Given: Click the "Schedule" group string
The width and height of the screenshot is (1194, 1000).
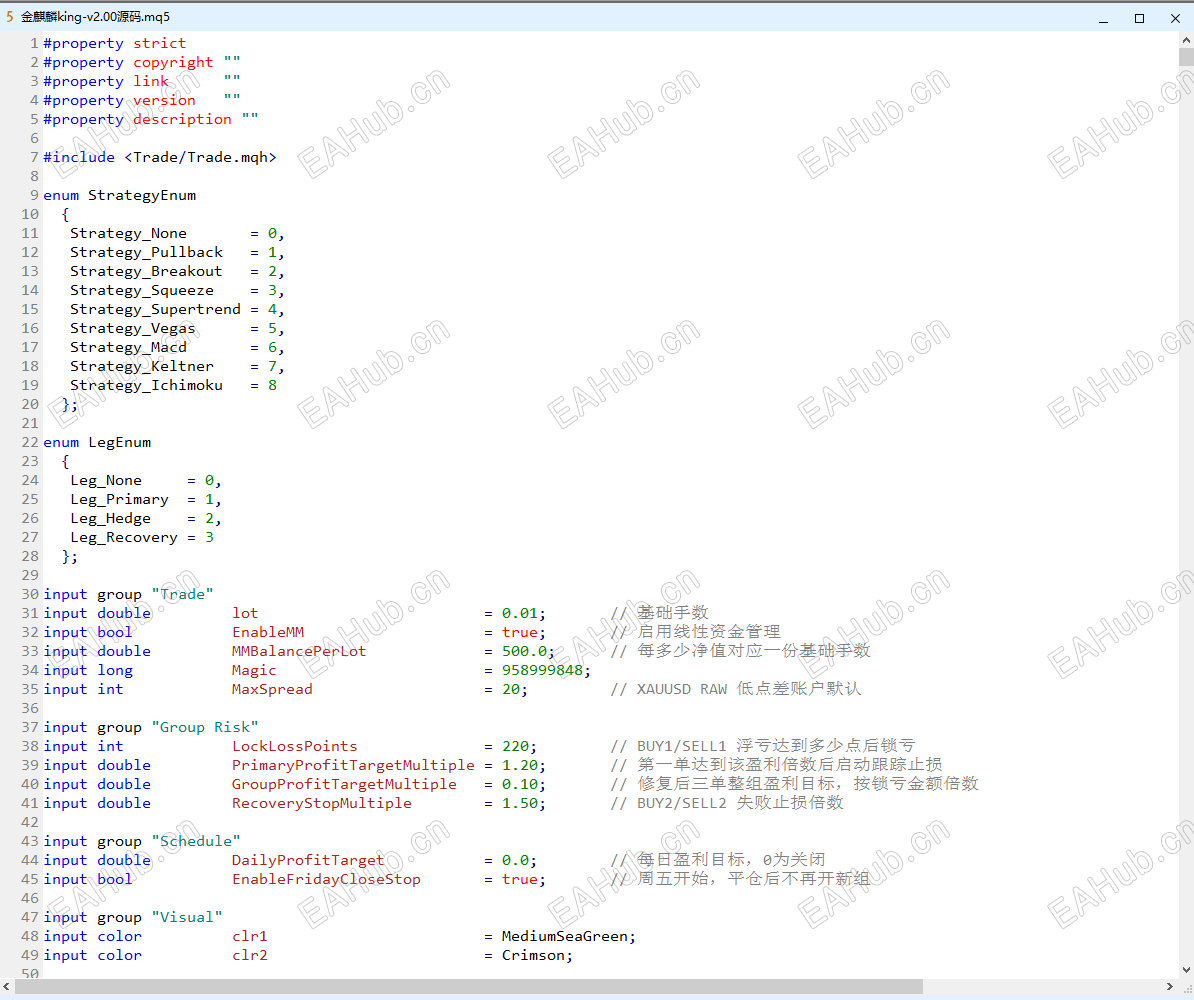Looking at the screenshot, I should (196, 842).
